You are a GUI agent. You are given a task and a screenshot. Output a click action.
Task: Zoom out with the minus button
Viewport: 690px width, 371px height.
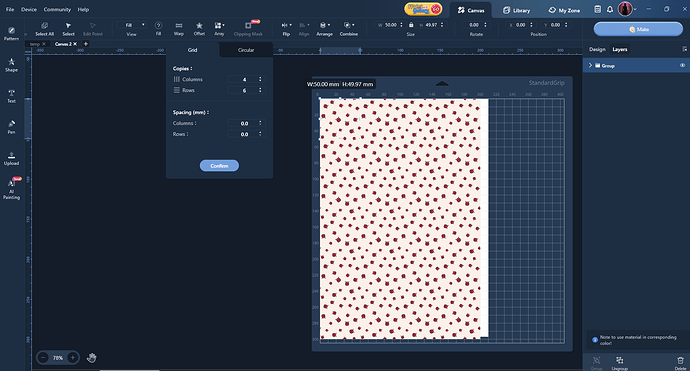point(43,358)
